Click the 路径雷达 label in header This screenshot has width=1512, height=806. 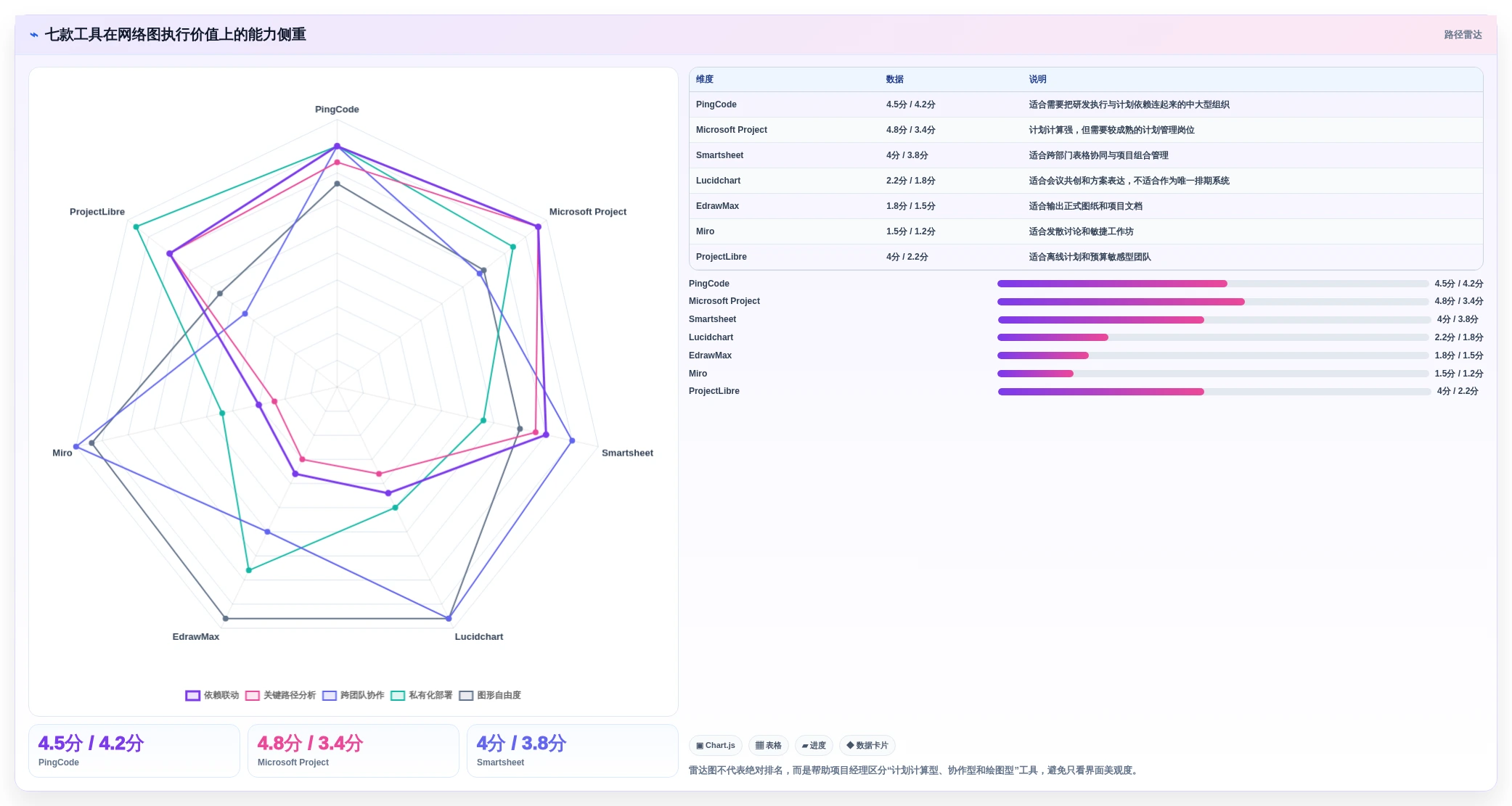[x=1463, y=35]
